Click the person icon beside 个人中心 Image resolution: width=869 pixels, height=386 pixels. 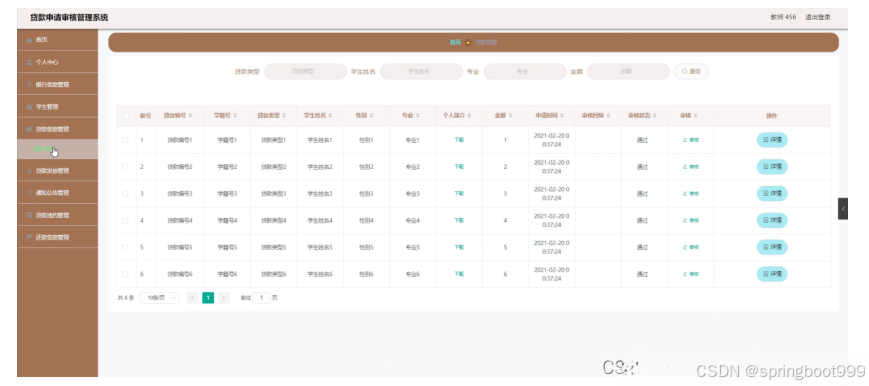(x=29, y=62)
